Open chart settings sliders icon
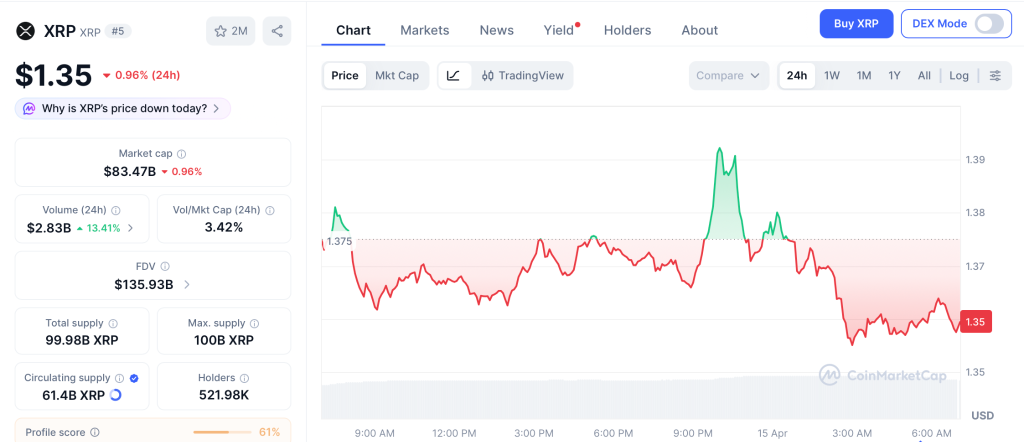 [994, 76]
